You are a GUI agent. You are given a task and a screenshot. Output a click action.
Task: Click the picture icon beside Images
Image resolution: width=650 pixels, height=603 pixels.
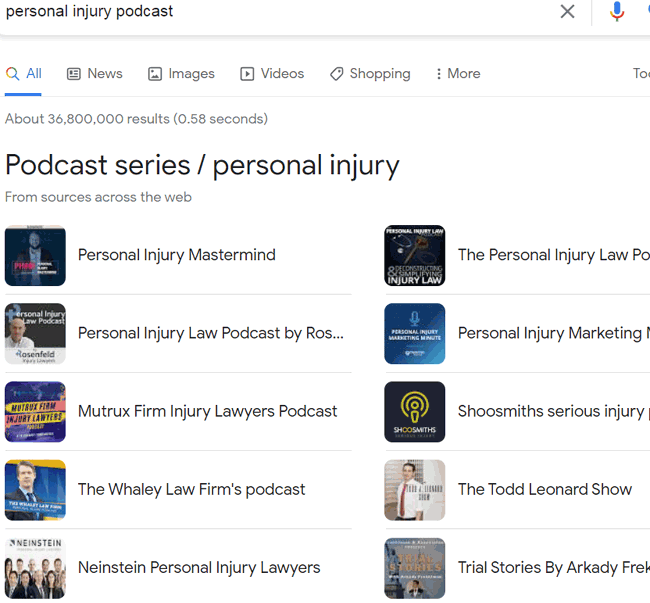[x=155, y=74]
